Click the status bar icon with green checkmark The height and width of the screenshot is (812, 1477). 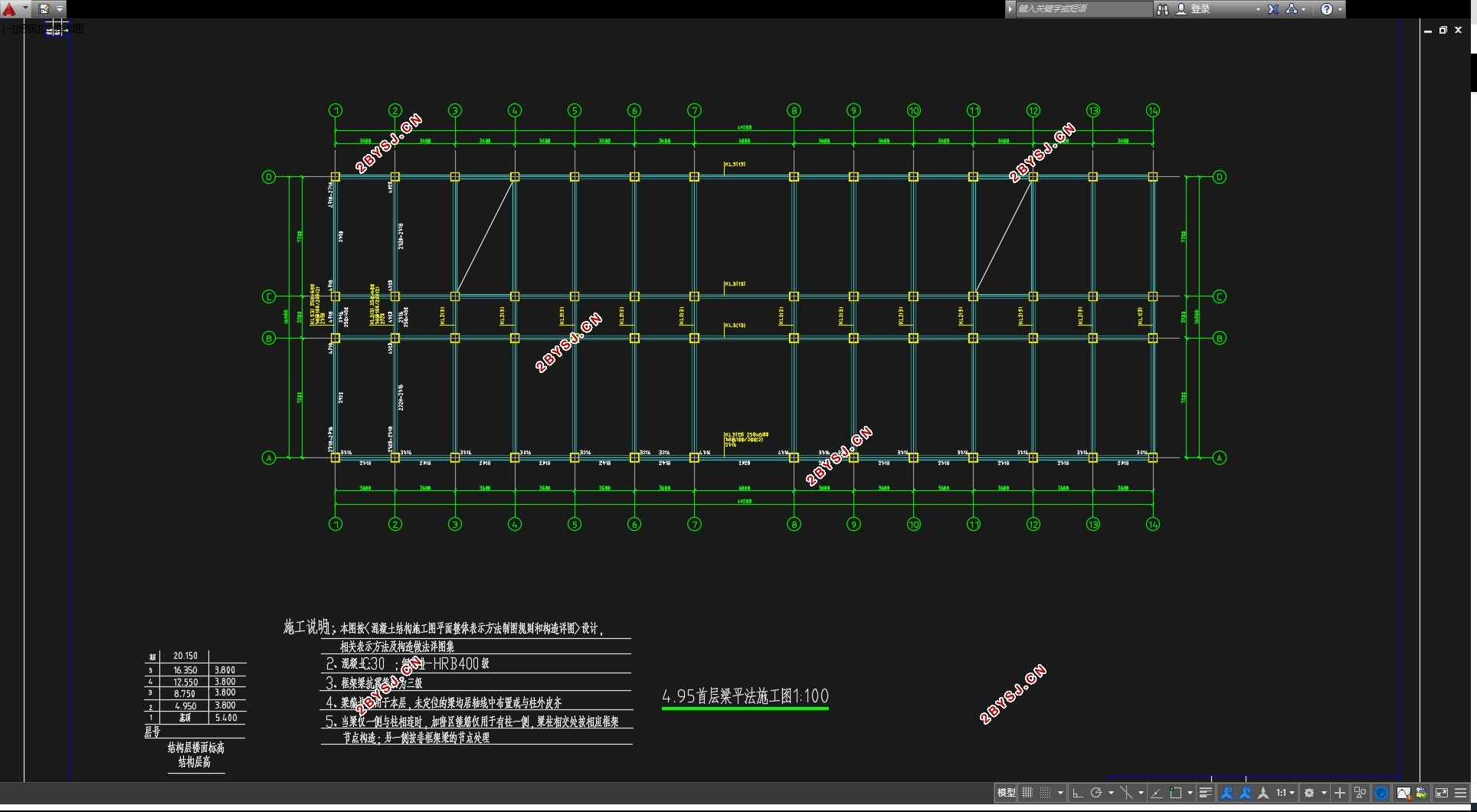[x=1421, y=793]
